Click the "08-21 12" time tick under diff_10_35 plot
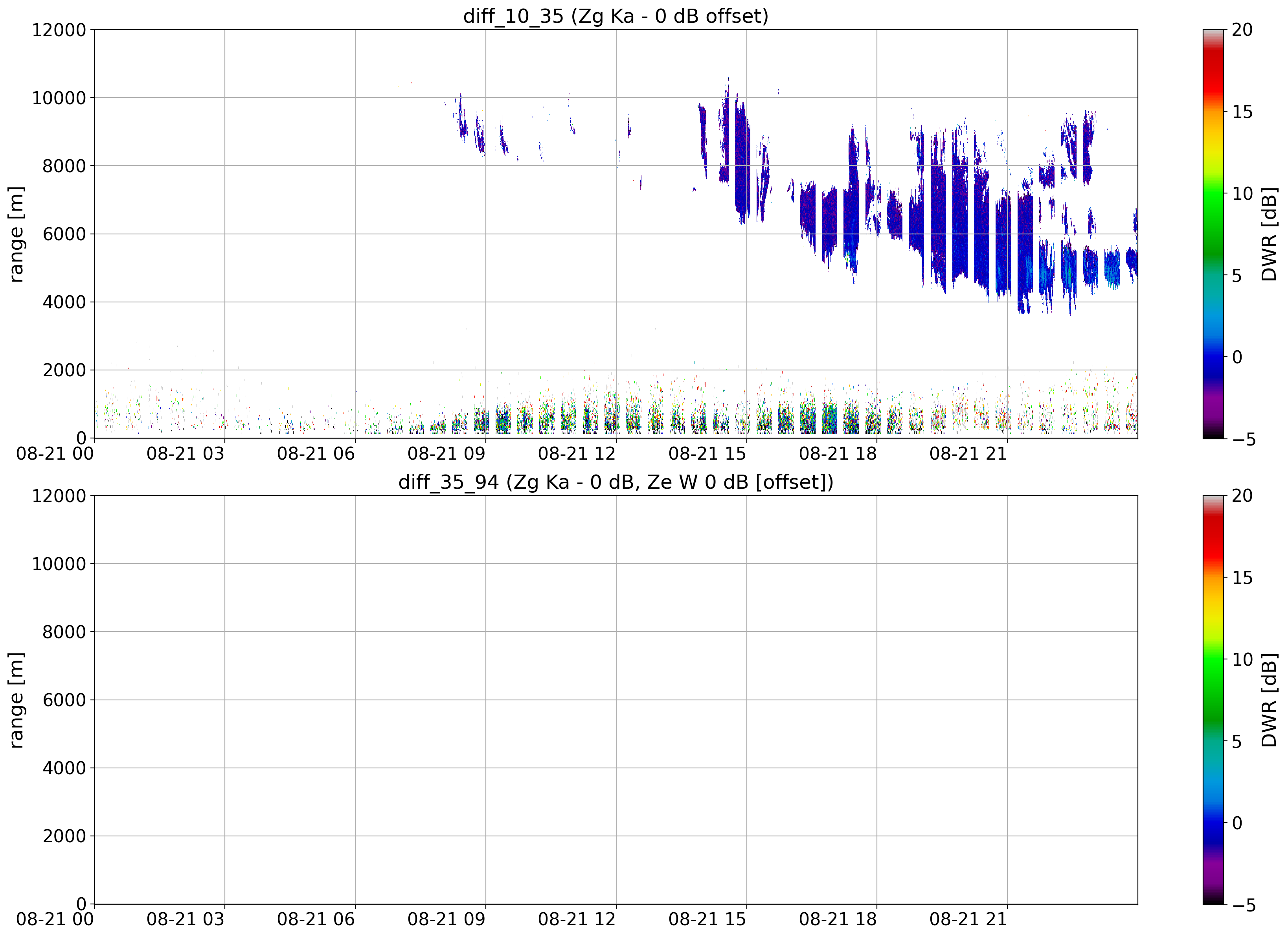Viewport: 1288px width, 937px height. tap(577, 454)
